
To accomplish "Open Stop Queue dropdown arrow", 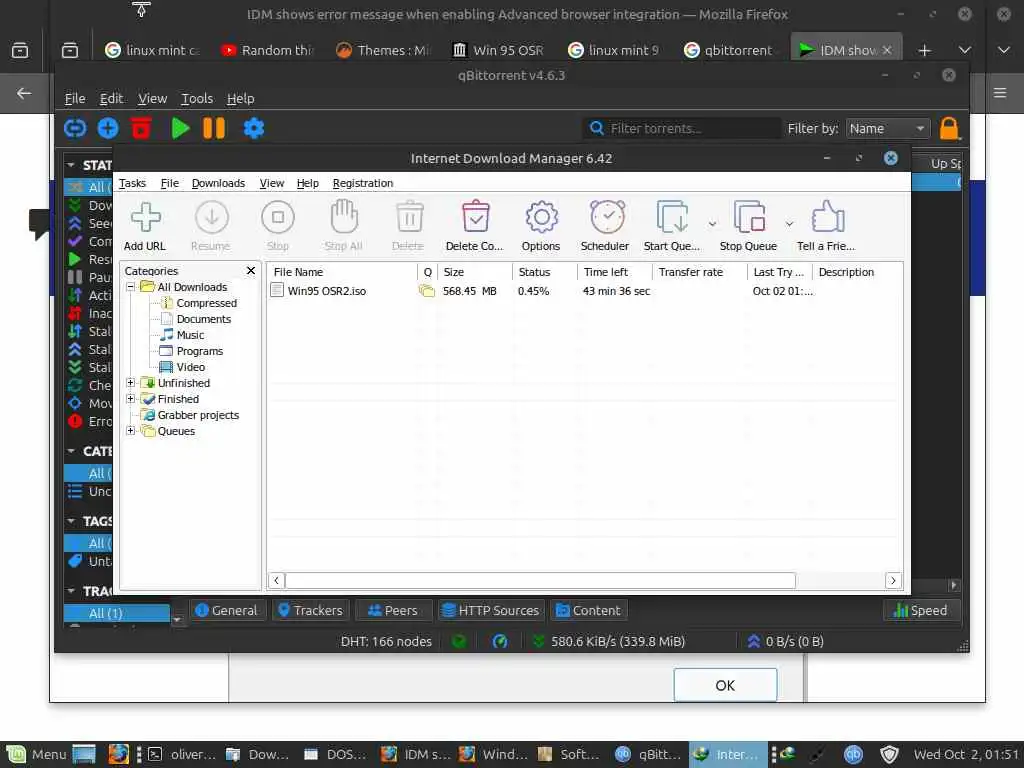I will (790, 224).
